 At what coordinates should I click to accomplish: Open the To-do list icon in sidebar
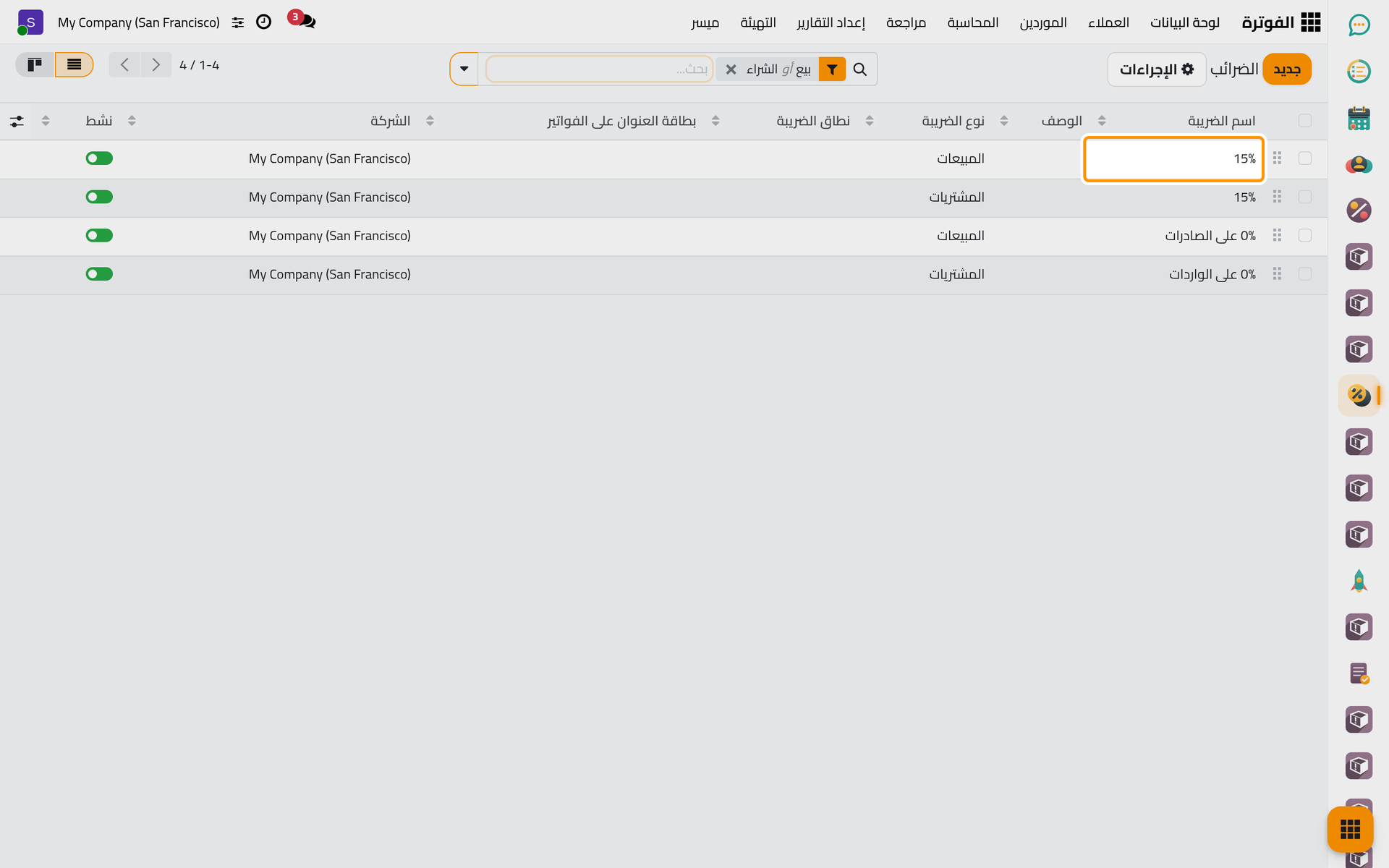point(1359,72)
